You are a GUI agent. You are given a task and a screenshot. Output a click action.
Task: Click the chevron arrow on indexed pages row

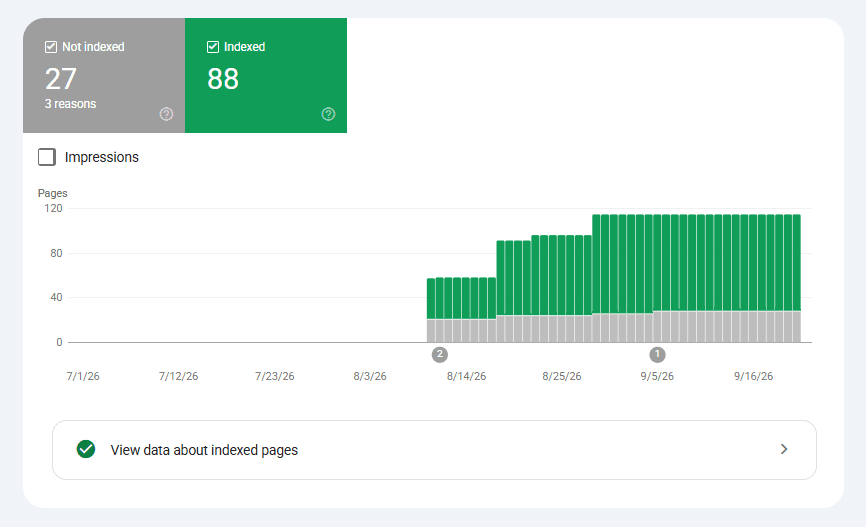coord(784,449)
